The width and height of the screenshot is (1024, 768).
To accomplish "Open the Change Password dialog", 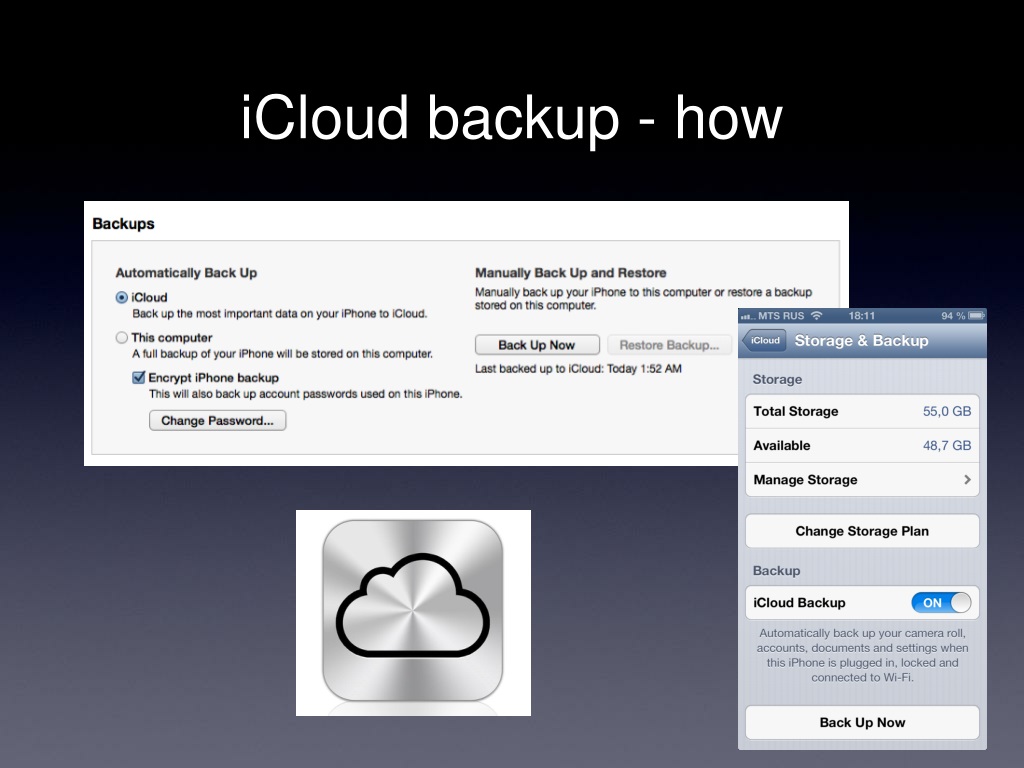I will click(217, 421).
